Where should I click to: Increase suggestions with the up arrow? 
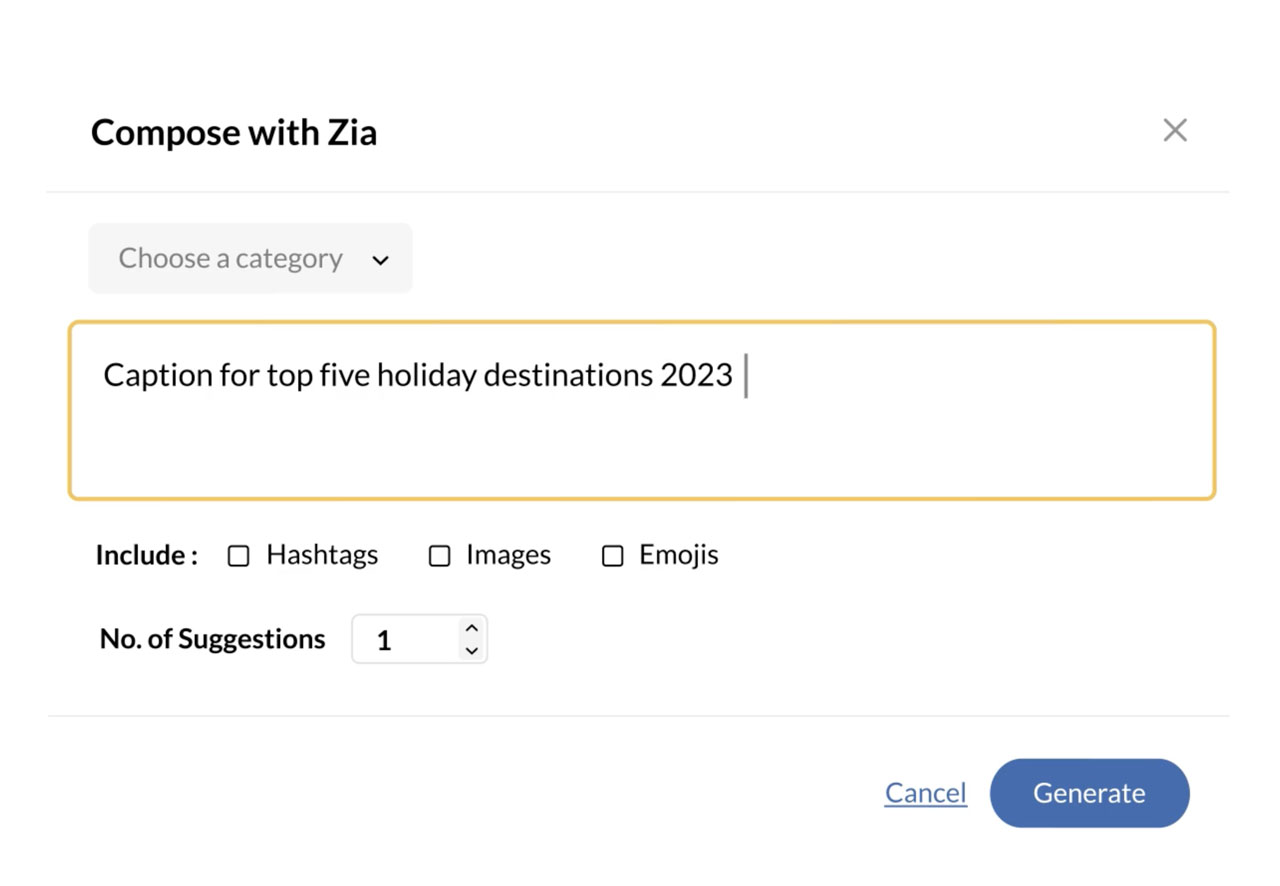point(472,629)
